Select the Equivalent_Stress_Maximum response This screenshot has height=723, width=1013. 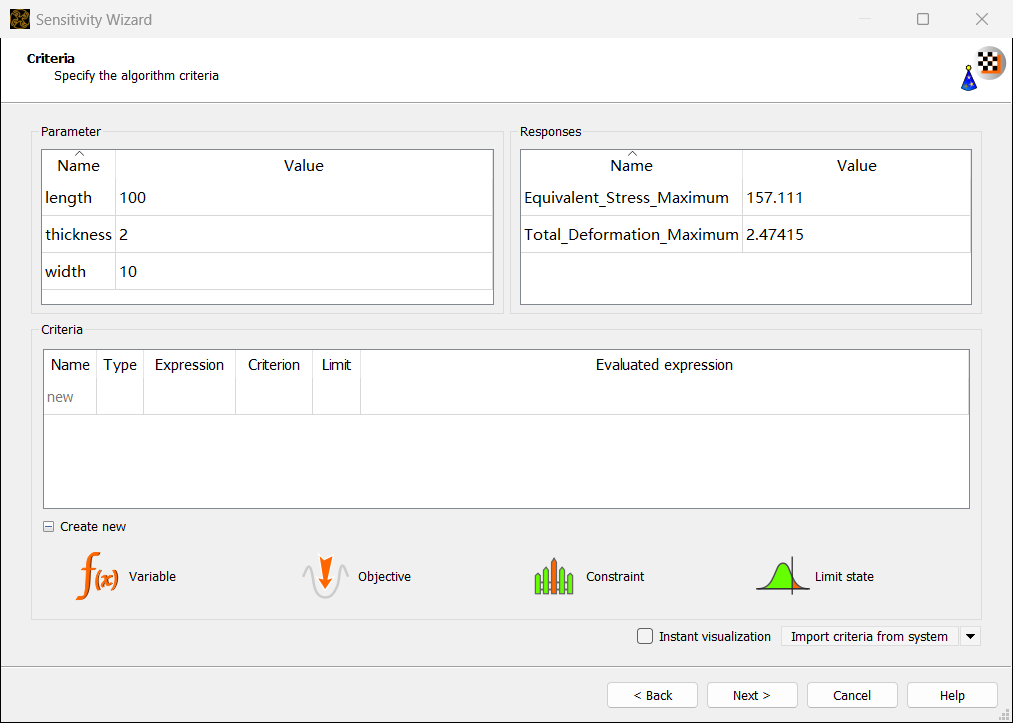coord(631,198)
